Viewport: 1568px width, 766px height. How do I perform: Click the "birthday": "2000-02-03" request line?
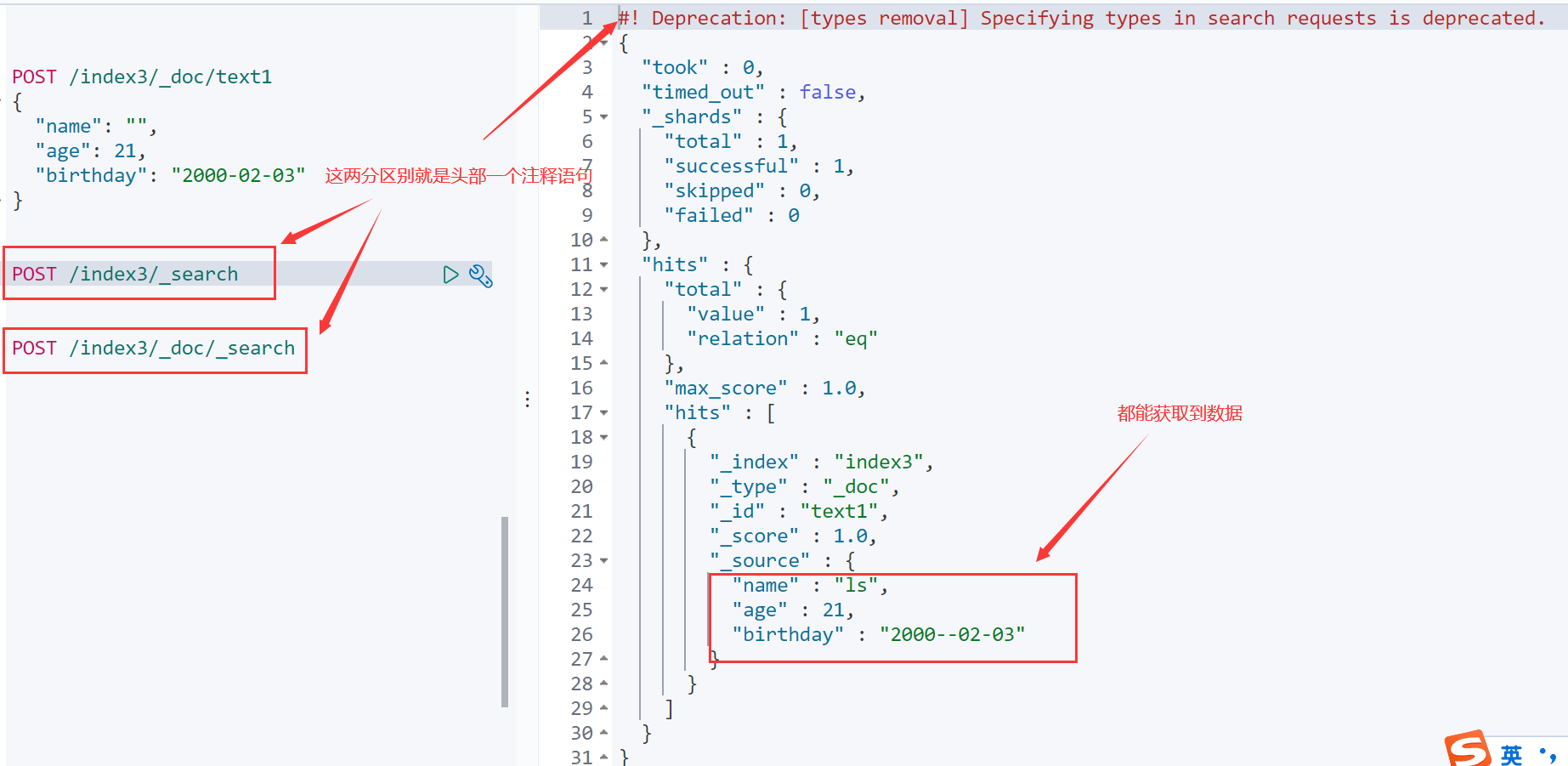[x=170, y=176]
